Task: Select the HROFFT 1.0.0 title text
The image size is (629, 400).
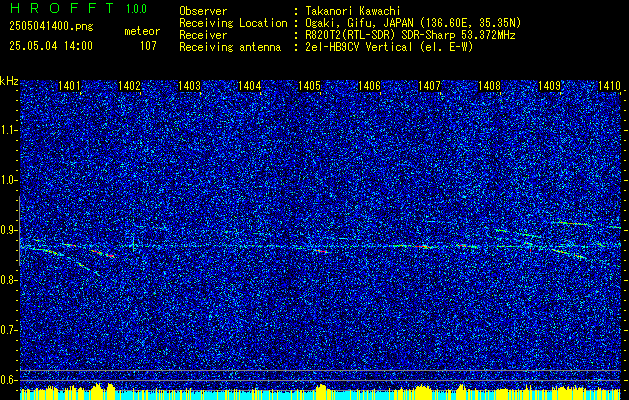Action: click(78, 8)
